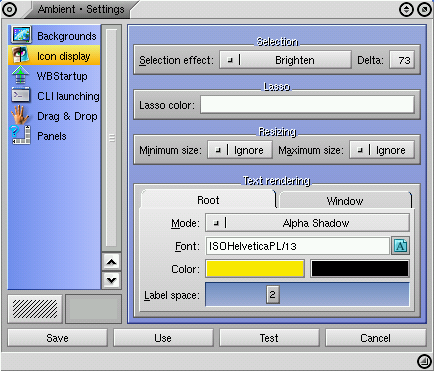This screenshot has height=371, width=434.
Task: Select CLI launching in the settings list
Action: tap(54, 95)
